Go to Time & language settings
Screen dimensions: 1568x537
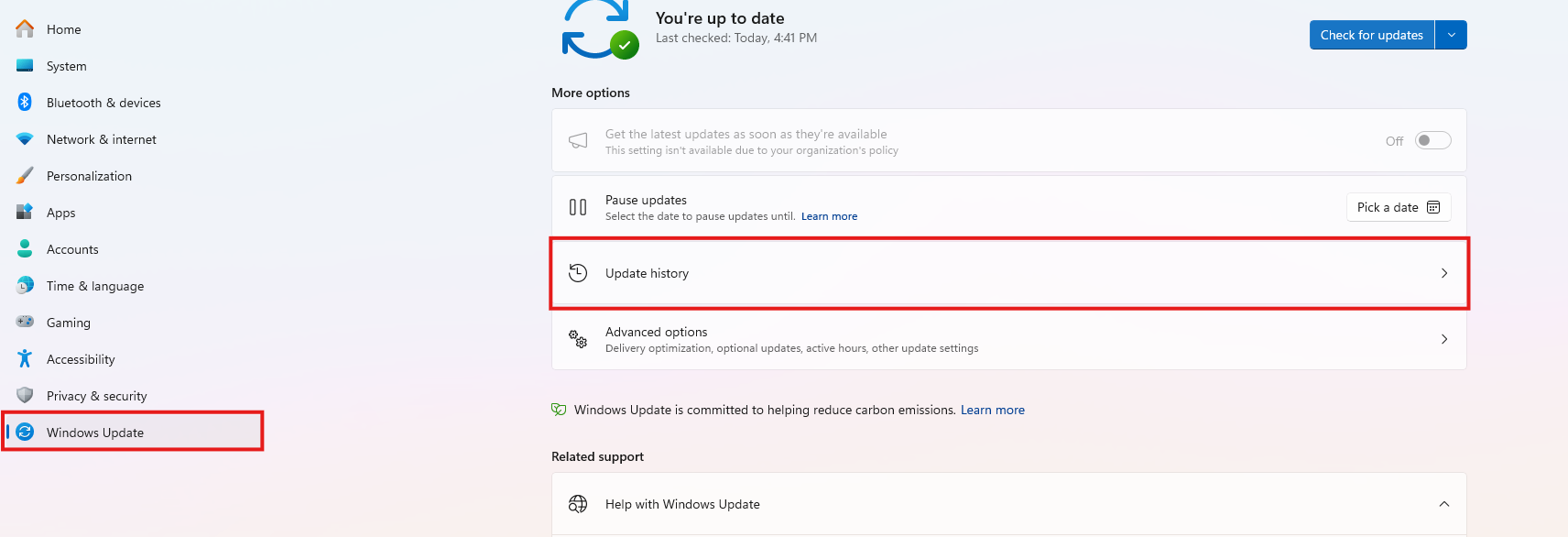[95, 286]
